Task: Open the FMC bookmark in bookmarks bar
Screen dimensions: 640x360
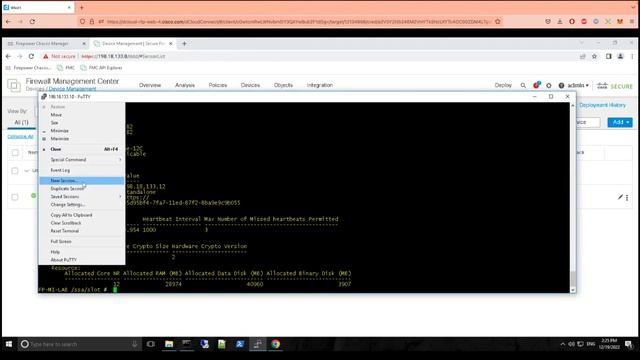Action: point(66,68)
